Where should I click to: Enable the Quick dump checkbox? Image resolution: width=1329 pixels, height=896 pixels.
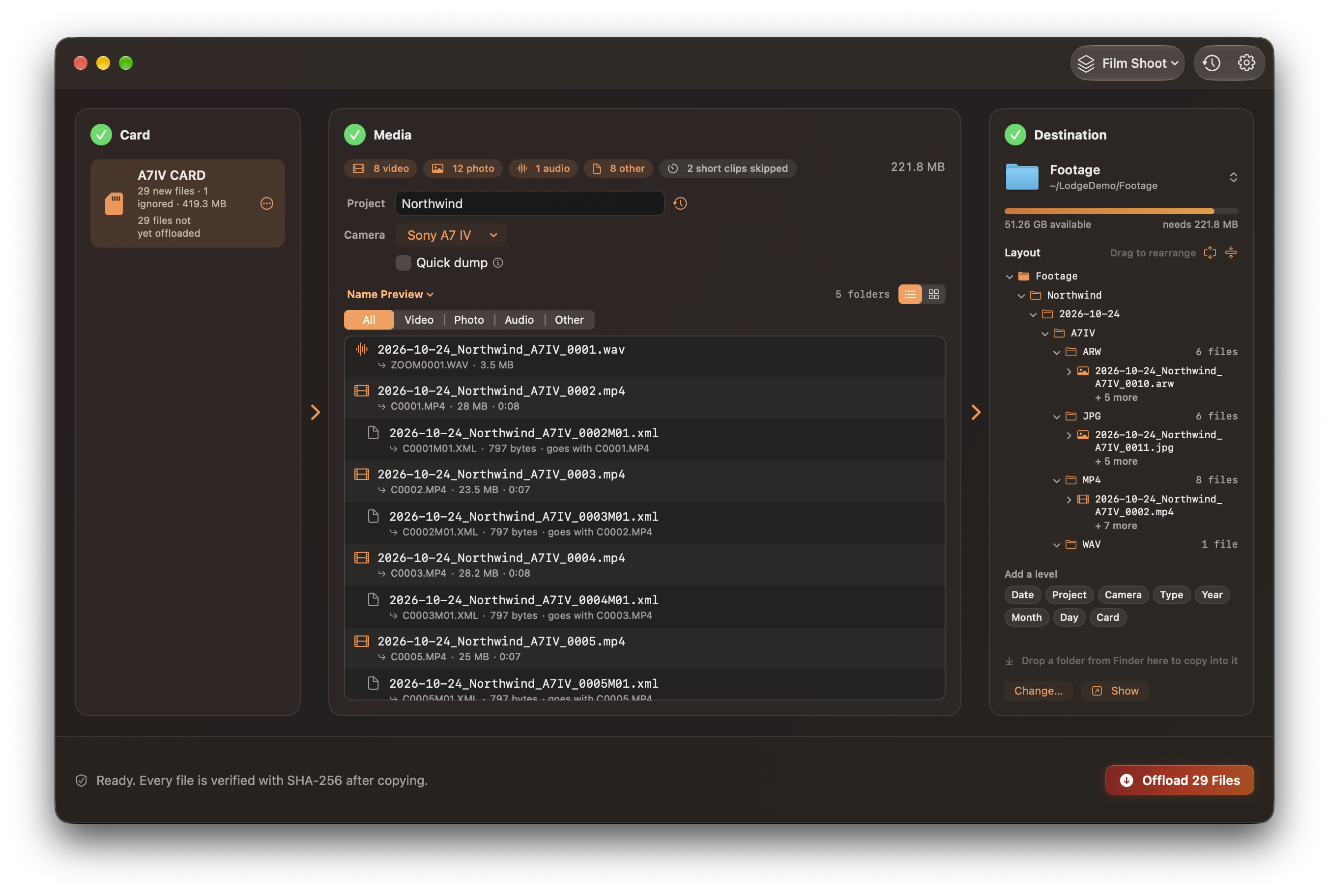[403, 263]
